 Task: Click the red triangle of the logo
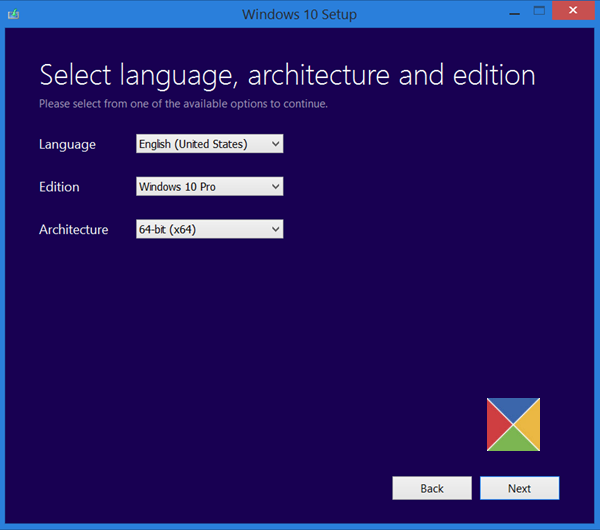(x=497, y=424)
